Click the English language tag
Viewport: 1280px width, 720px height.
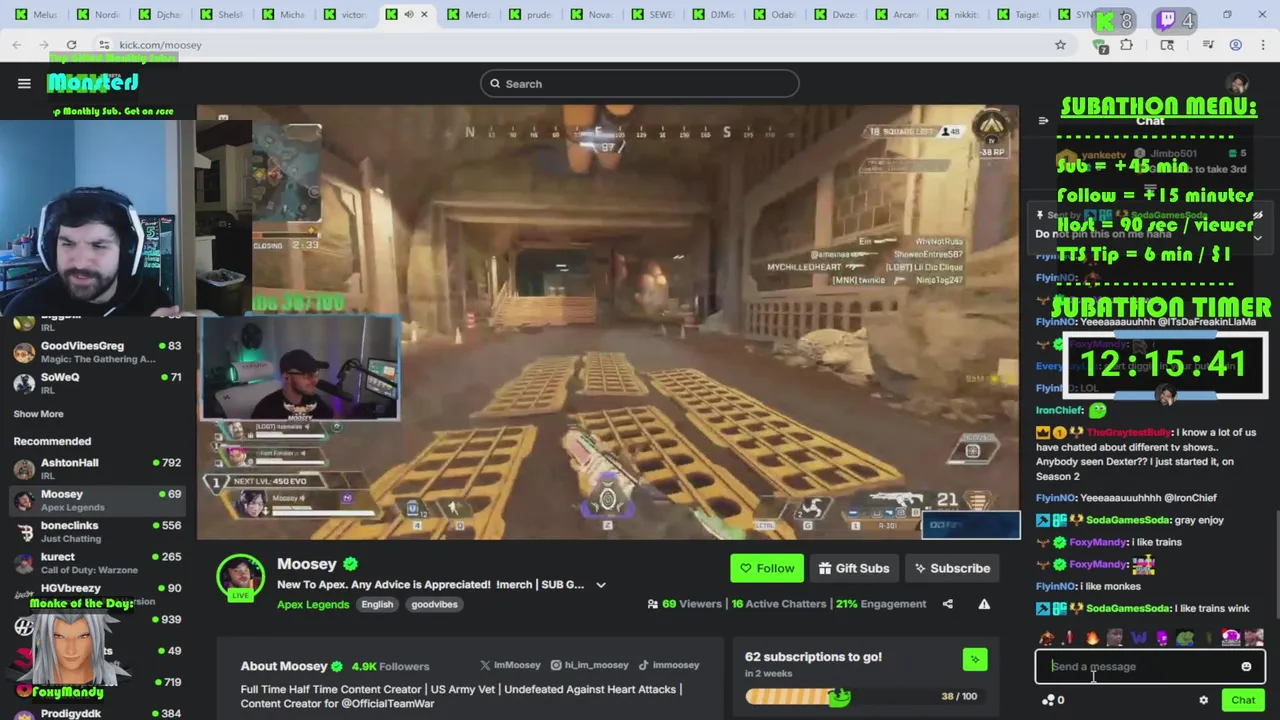(x=377, y=604)
